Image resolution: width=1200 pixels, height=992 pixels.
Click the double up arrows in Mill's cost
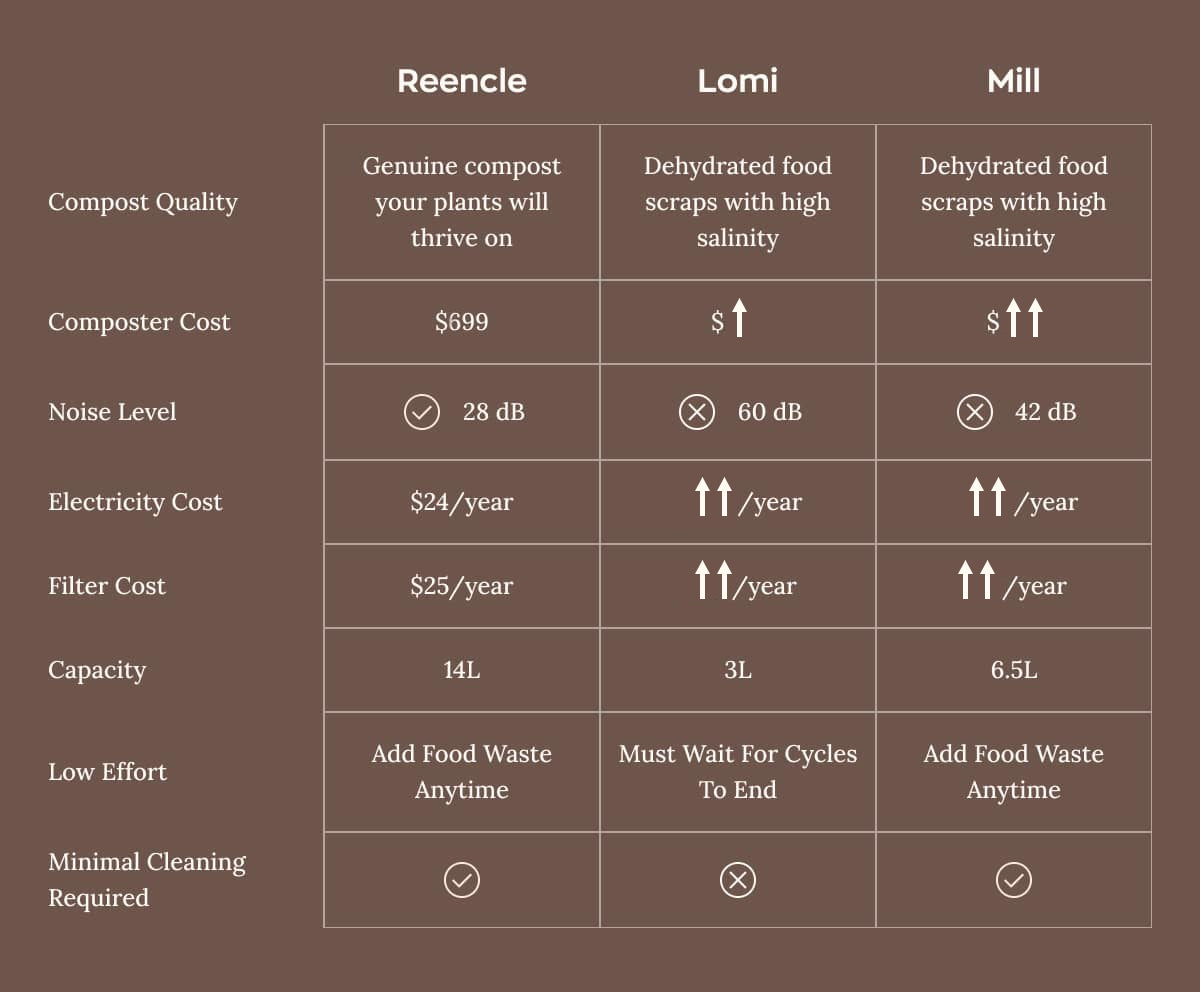pyautogui.click(x=1024, y=320)
